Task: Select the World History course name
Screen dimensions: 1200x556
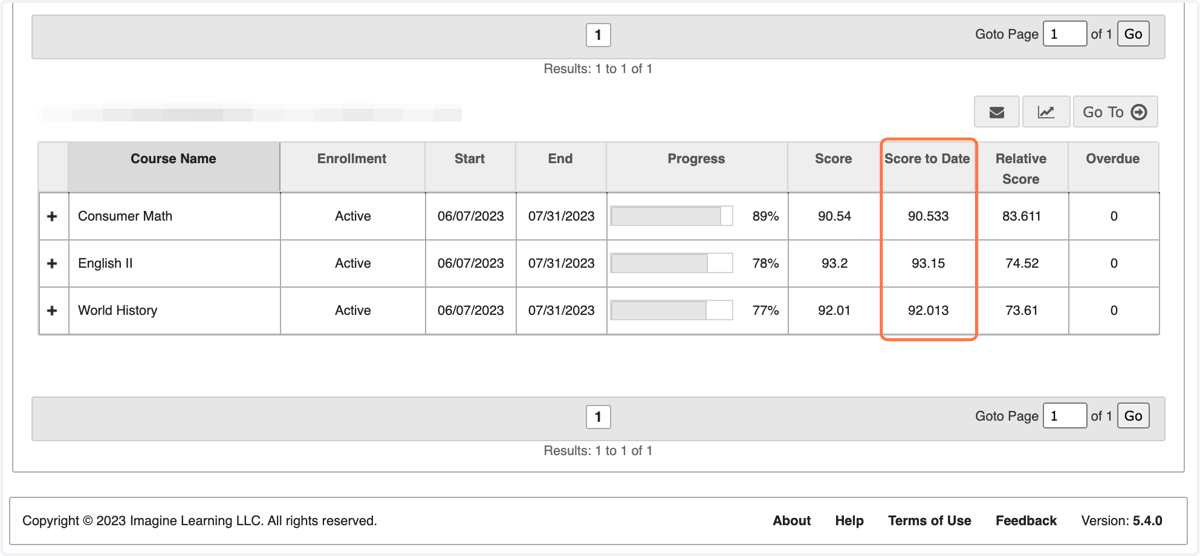Action: tap(118, 310)
